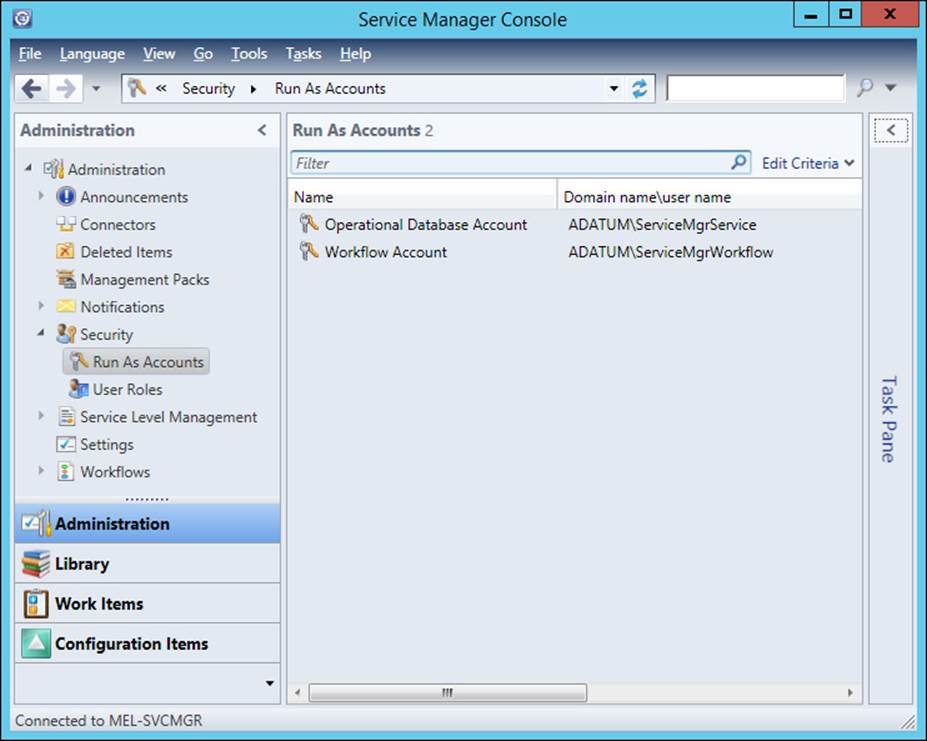Open the View menu
The height and width of the screenshot is (741, 927).
159,54
